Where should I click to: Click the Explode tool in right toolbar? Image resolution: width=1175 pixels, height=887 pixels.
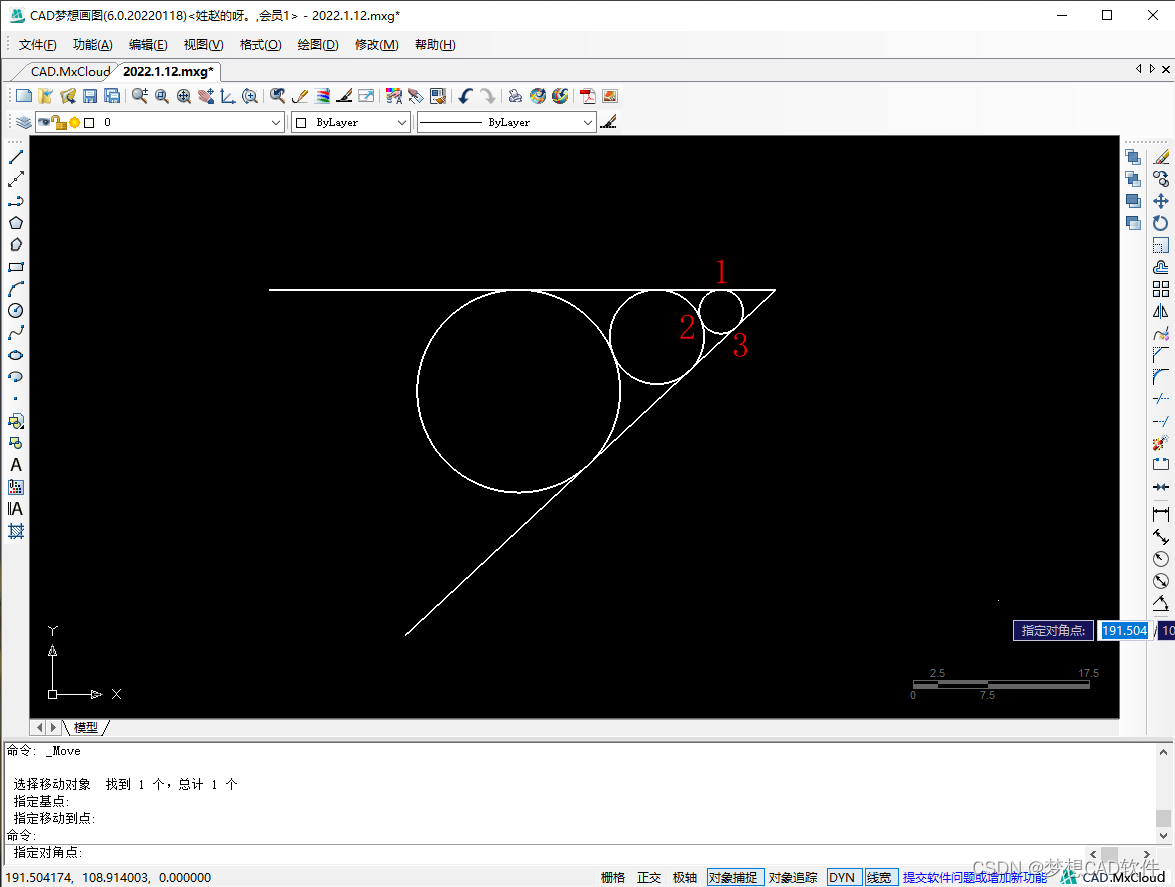pyautogui.click(x=1161, y=443)
